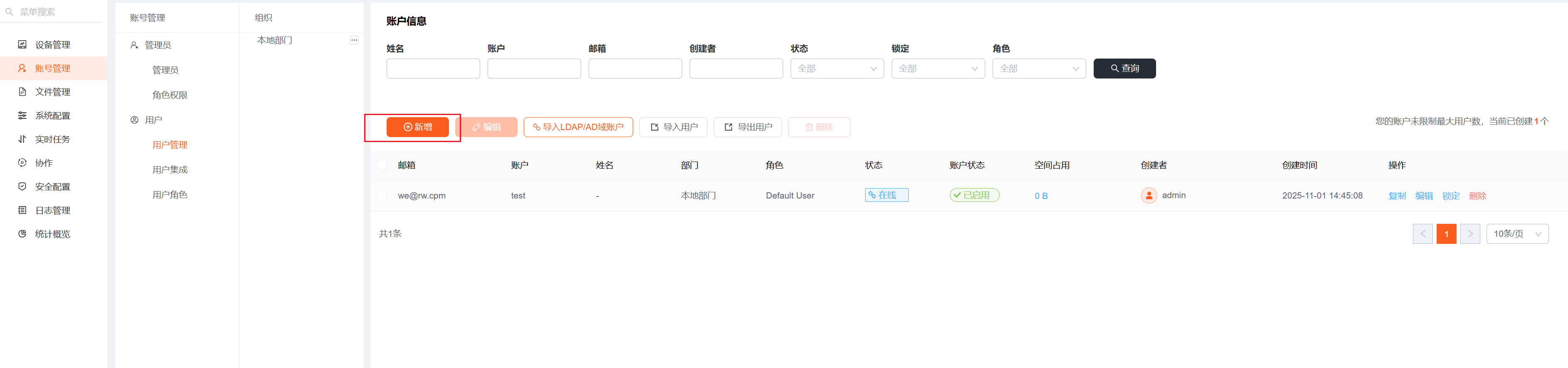Click the Real-time Tasks arrows icon
Viewport: 1568px width, 368px height.
coord(22,139)
